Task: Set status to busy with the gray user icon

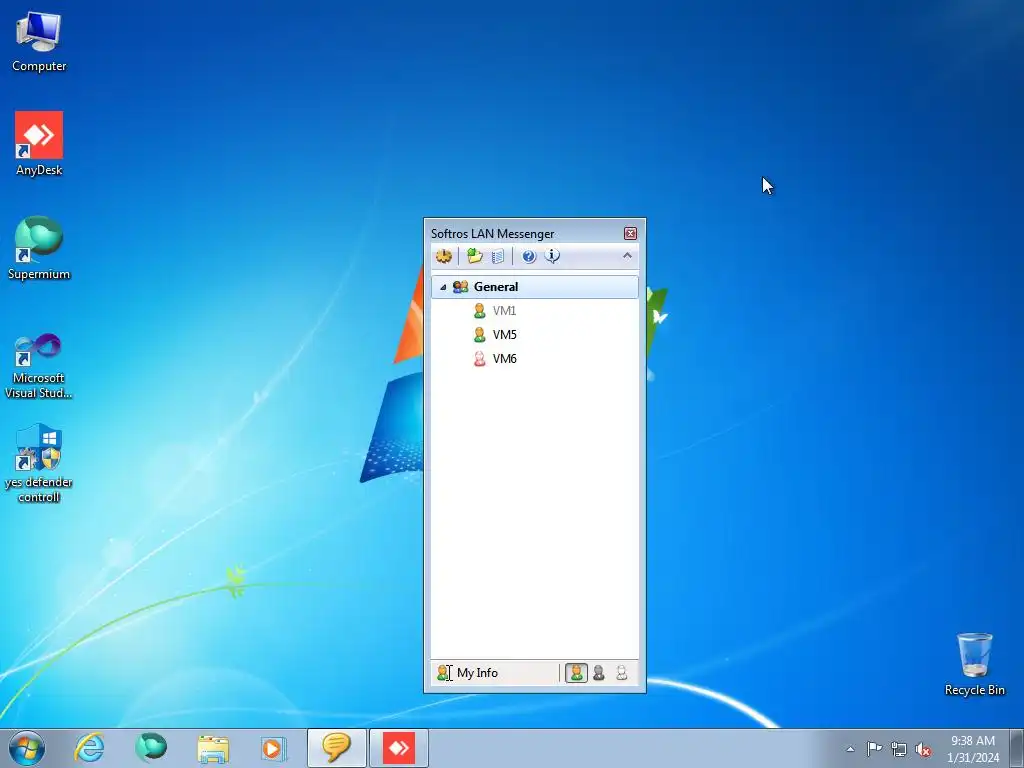Action: pyautogui.click(x=599, y=673)
